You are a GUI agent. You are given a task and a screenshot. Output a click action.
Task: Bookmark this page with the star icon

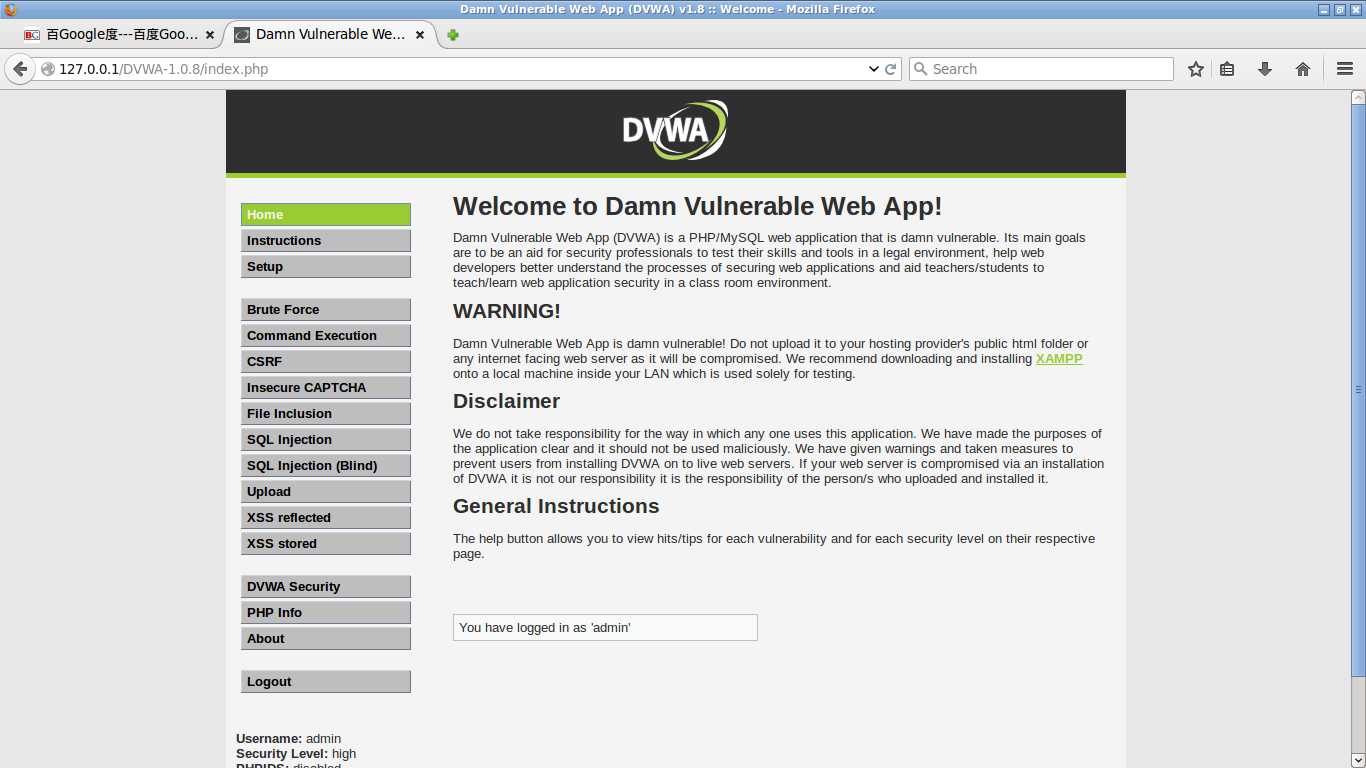coord(1196,69)
